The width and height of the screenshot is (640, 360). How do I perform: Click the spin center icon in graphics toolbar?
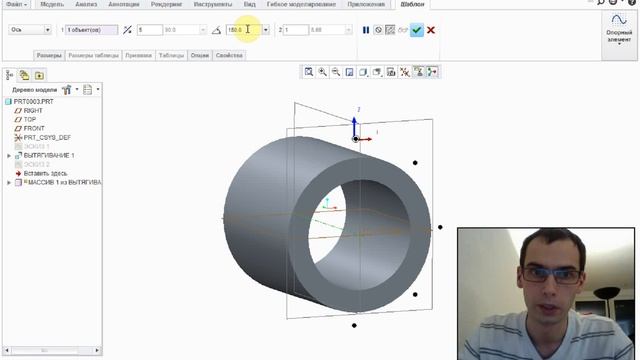click(x=432, y=72)
